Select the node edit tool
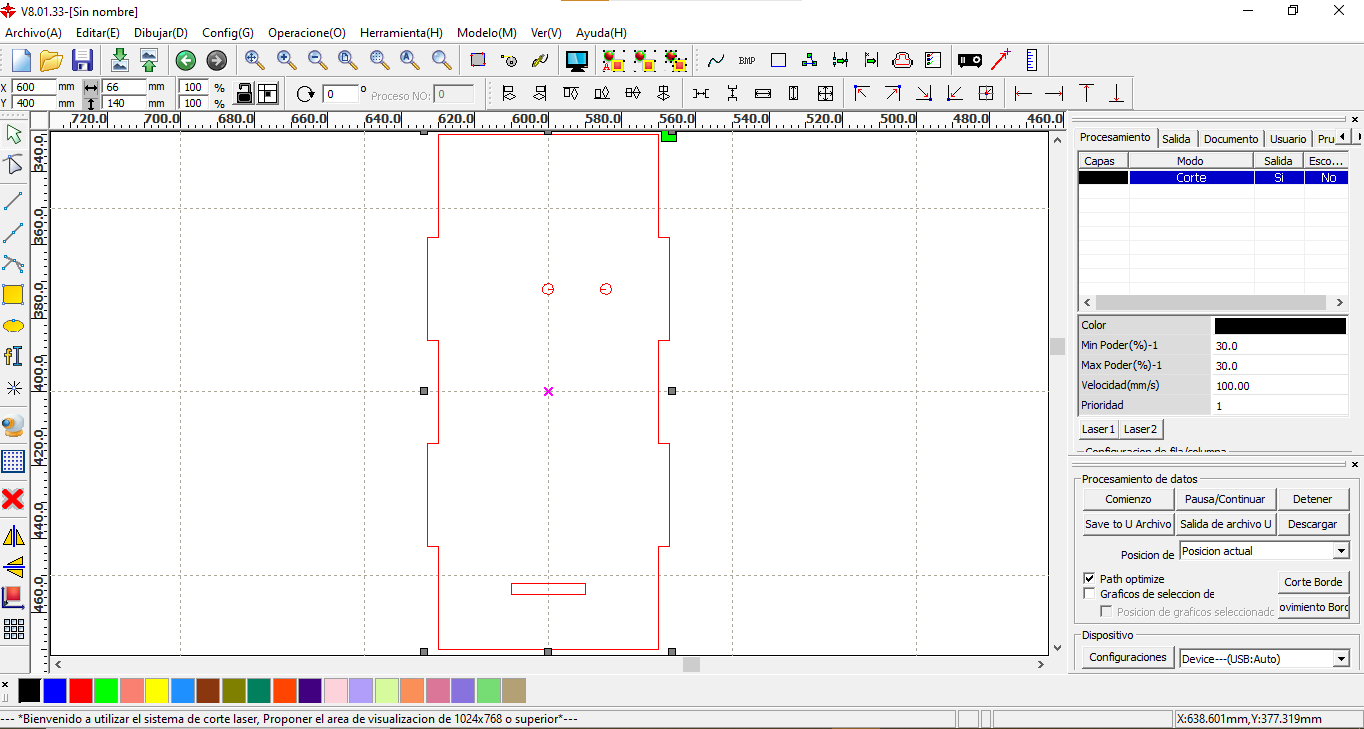Viewport: 1364px width, 729px height. pyautogui.click(x=13, y=165)
